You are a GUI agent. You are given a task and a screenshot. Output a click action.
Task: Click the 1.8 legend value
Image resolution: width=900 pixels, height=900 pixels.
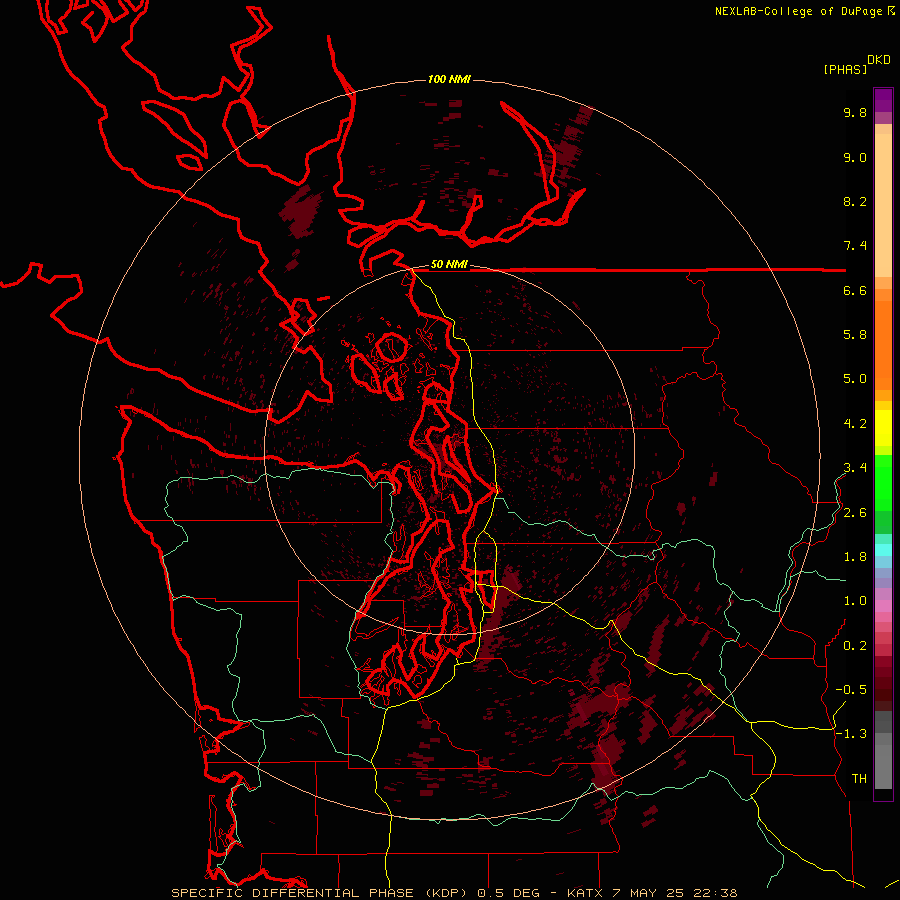(x=855, y=557)
